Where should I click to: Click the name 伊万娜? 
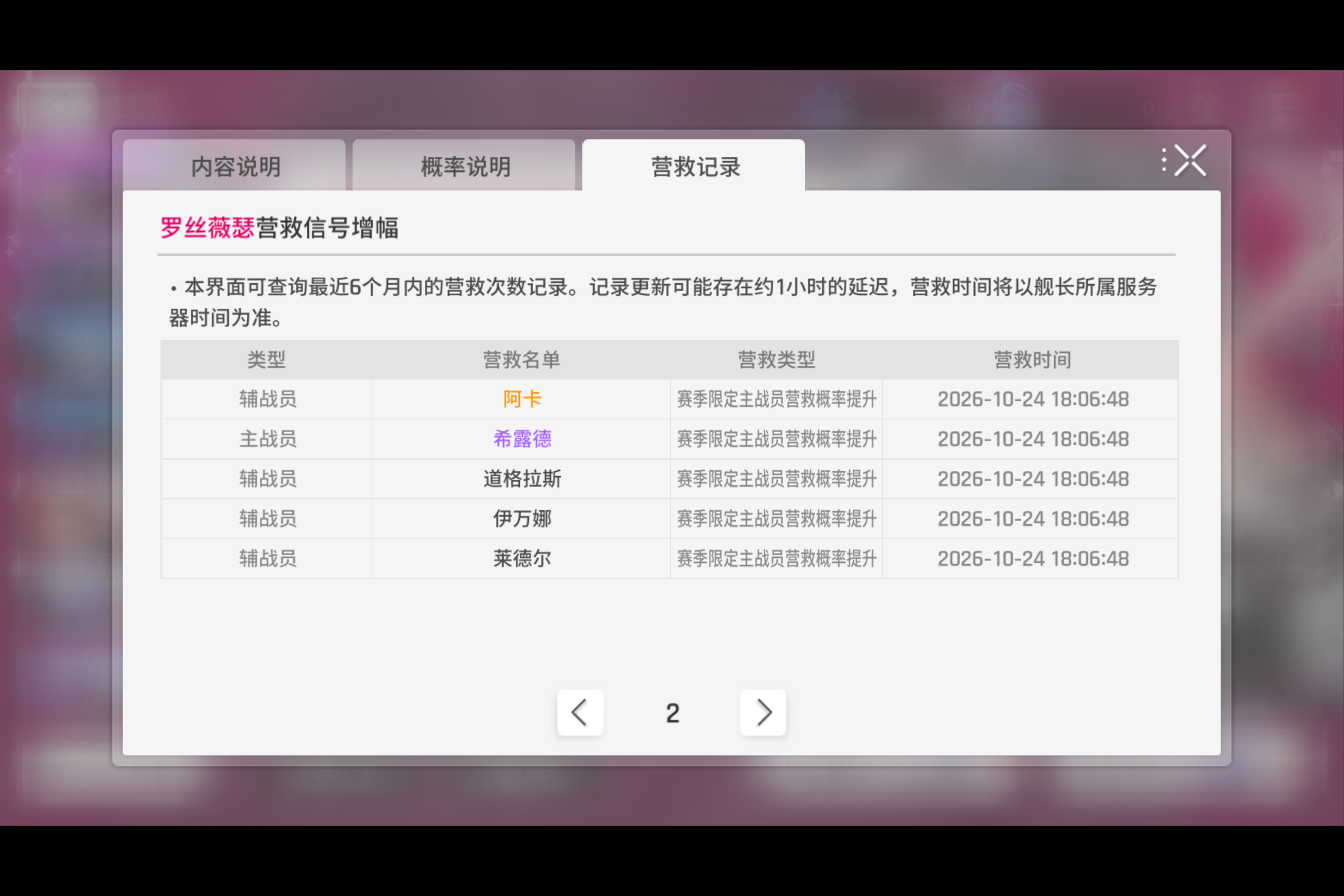(522, 519)
